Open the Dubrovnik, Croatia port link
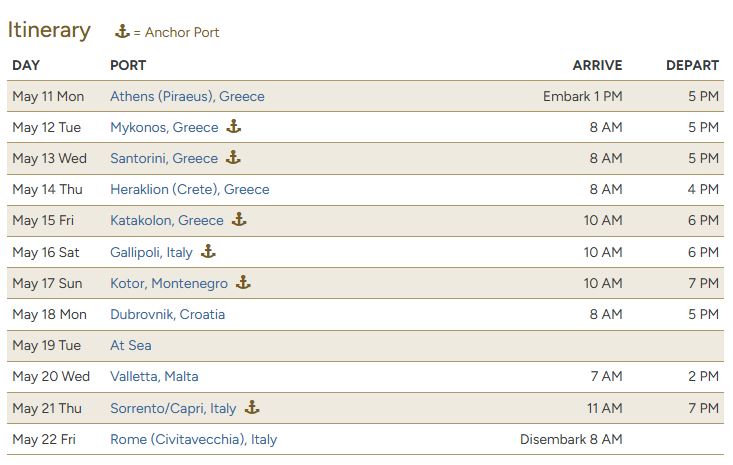Image resolution: width=733 pixels, height=465 pixels. pyautogui.click(x=167, y=315)
